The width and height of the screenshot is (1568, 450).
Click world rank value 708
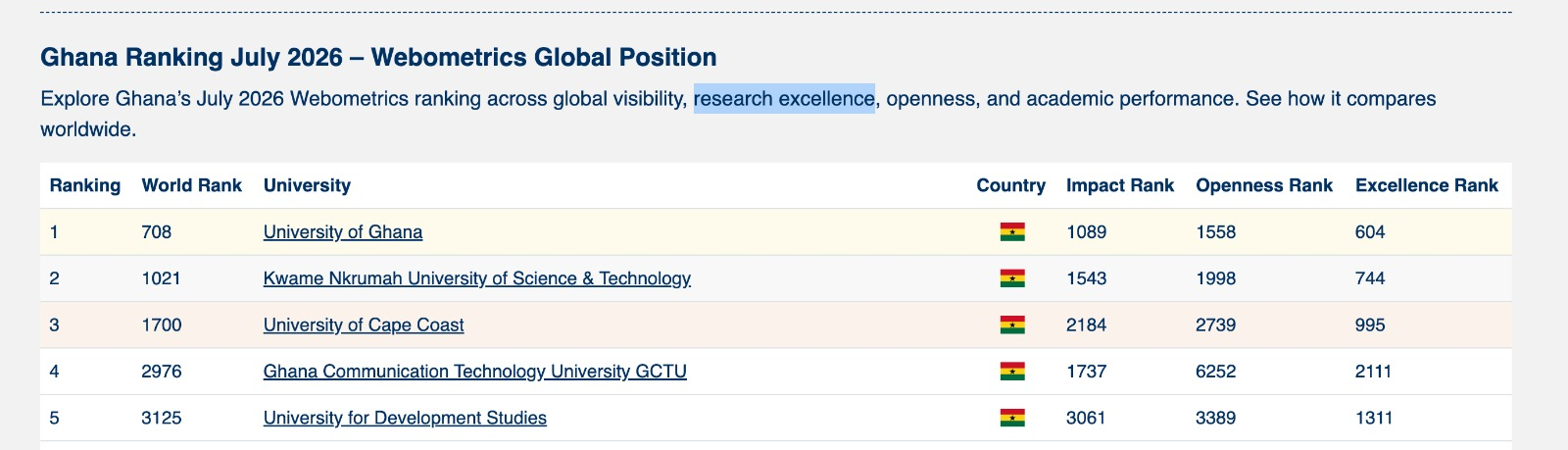pyautogui.click(x=157, y=232)
